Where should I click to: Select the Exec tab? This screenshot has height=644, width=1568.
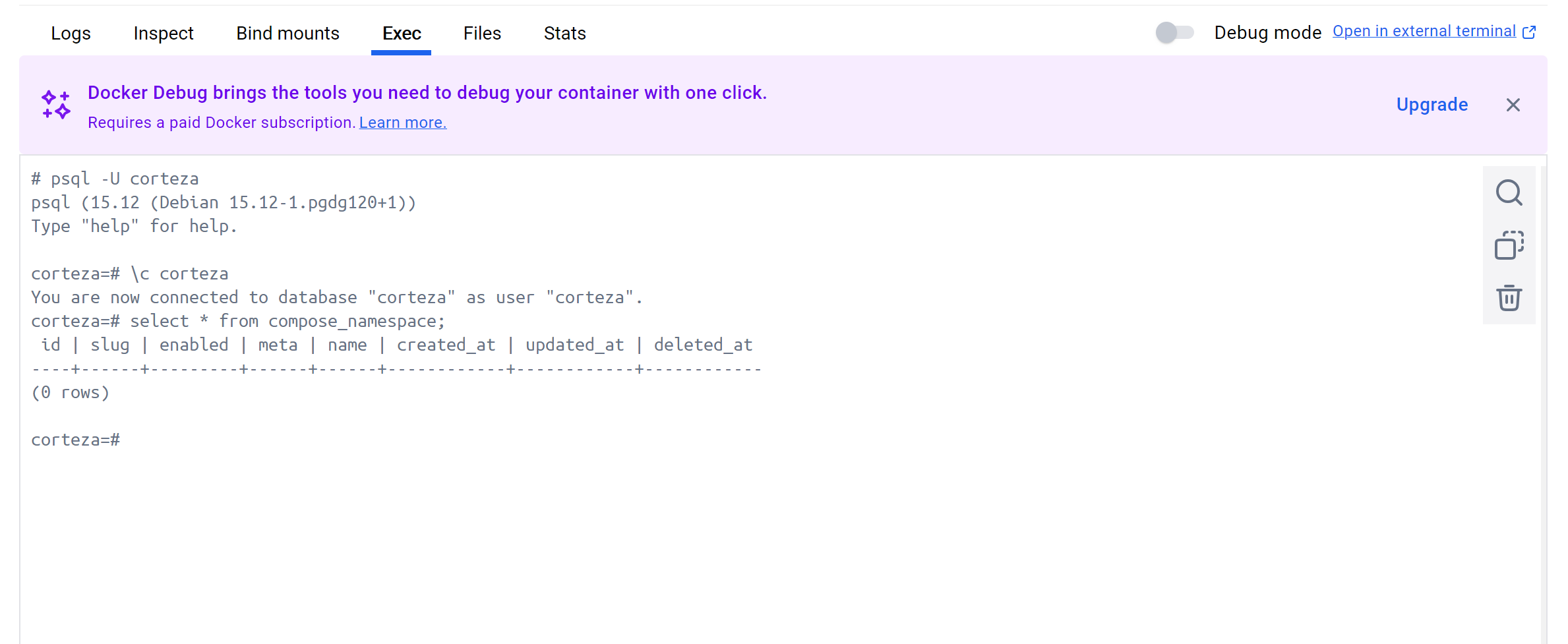[x=402, y=33]
